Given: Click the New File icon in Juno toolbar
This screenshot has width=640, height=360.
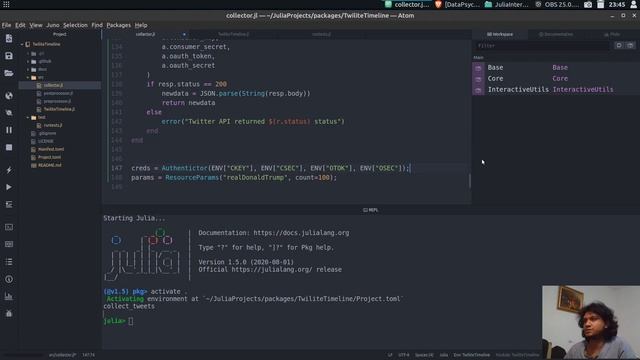Looking at the screenshot, I should pos(9,38).
